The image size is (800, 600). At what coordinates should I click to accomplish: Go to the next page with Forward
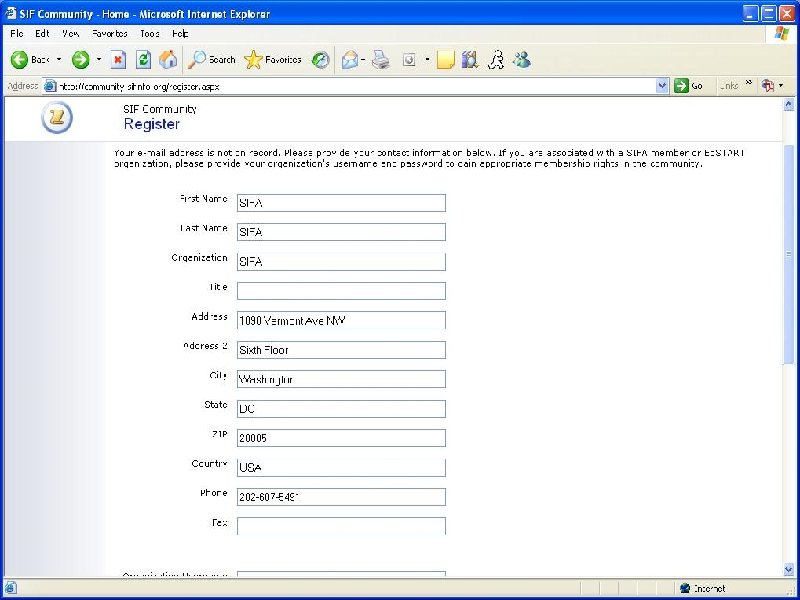pos(80,60)
